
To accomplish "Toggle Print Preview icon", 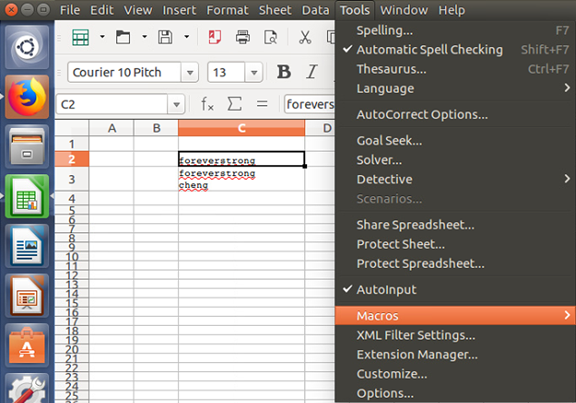I will (x=271, y=37).
